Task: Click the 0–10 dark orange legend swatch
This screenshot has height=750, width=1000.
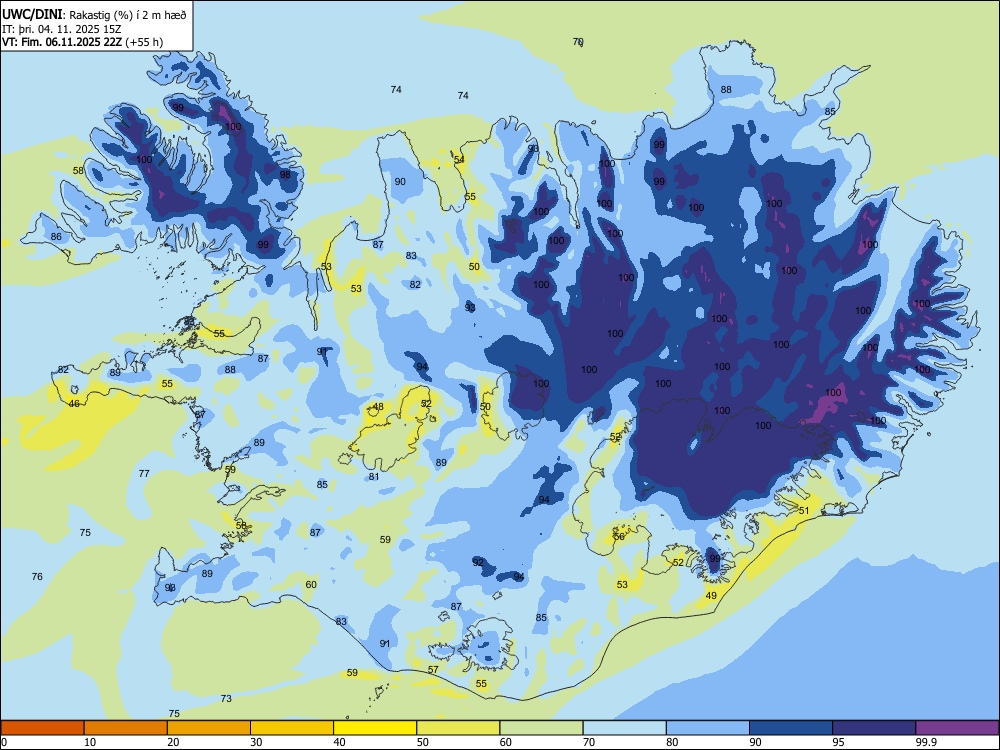Action: pyautogui.click(x=42, y=728)
